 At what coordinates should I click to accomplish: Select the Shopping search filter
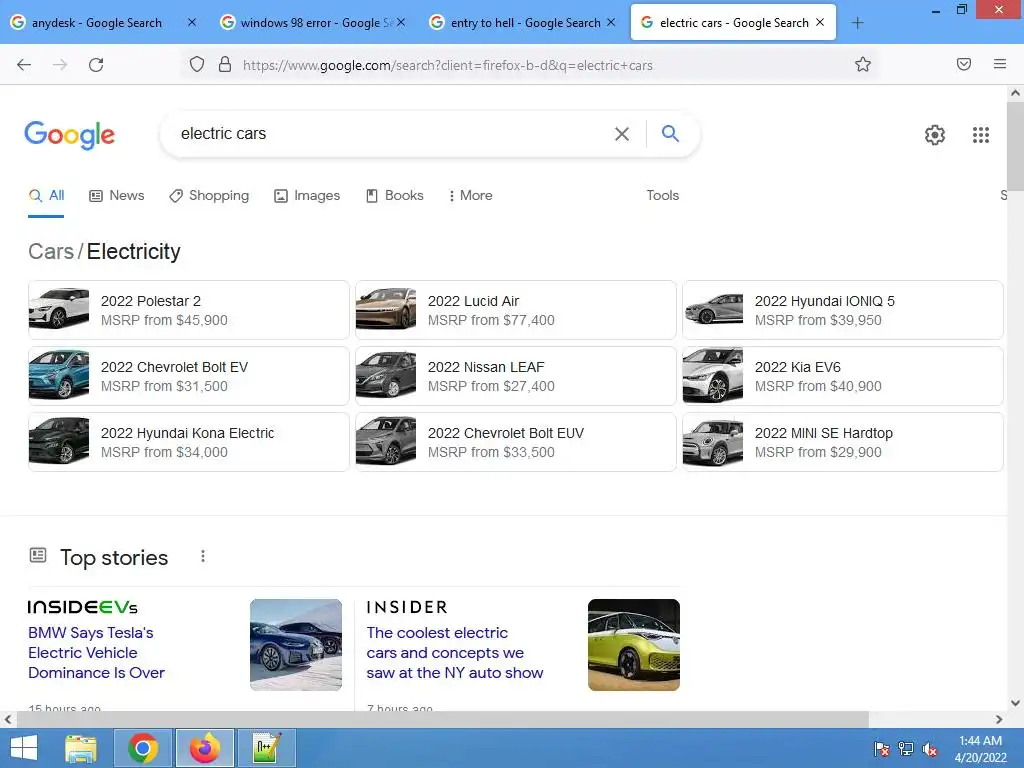click(209, 195)
